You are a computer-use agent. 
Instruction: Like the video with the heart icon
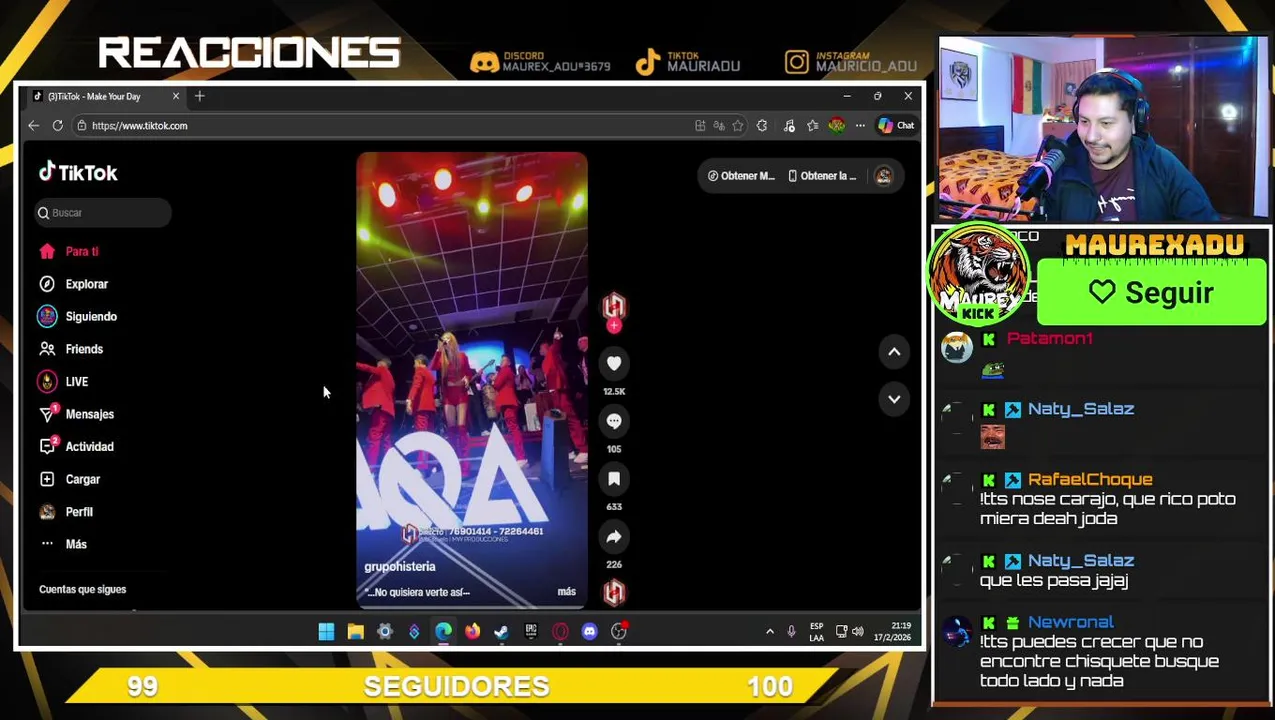pos(614,364)
